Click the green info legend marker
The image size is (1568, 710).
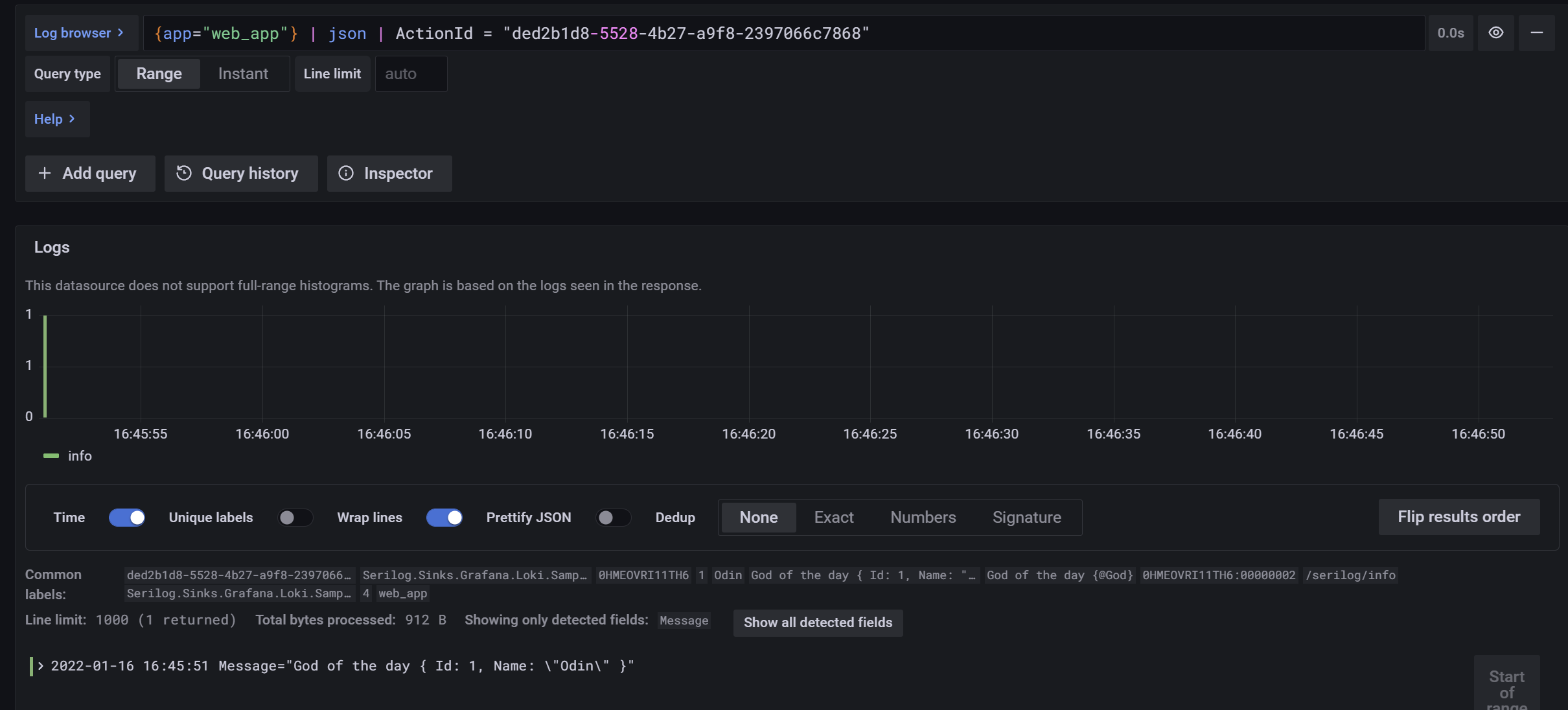coord(51,456)
